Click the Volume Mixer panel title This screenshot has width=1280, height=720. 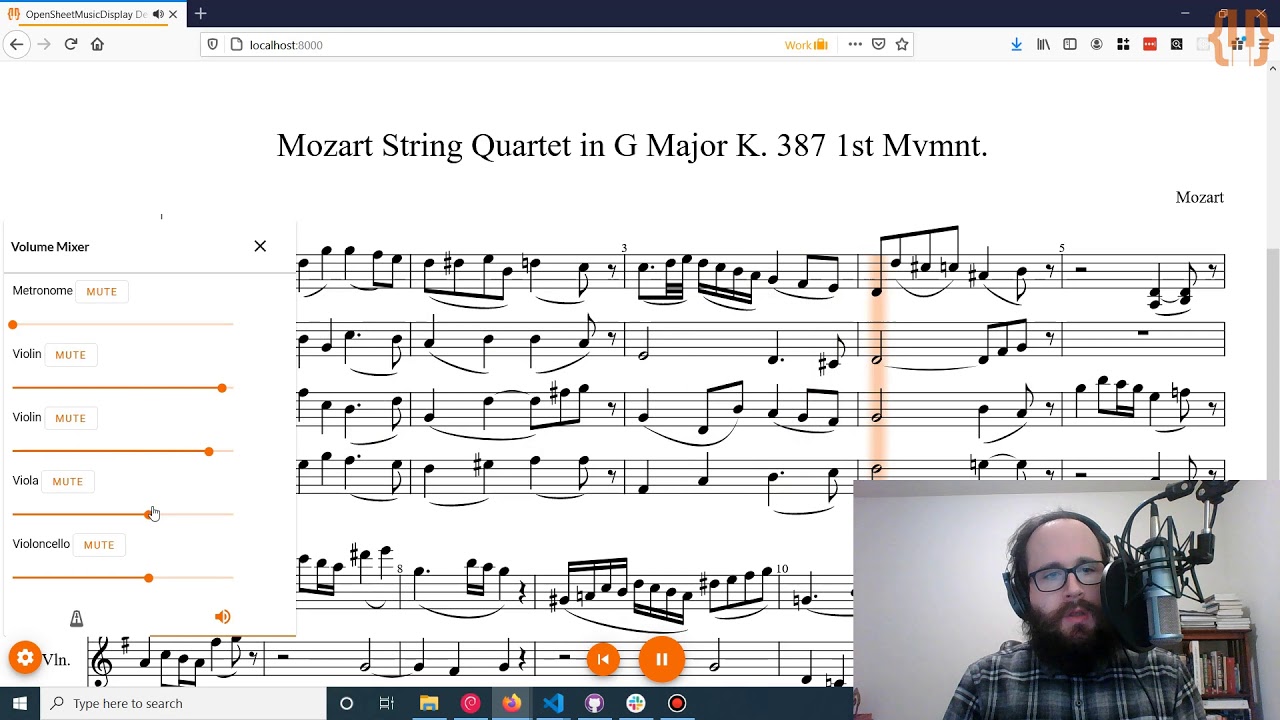tap(50, 246)
